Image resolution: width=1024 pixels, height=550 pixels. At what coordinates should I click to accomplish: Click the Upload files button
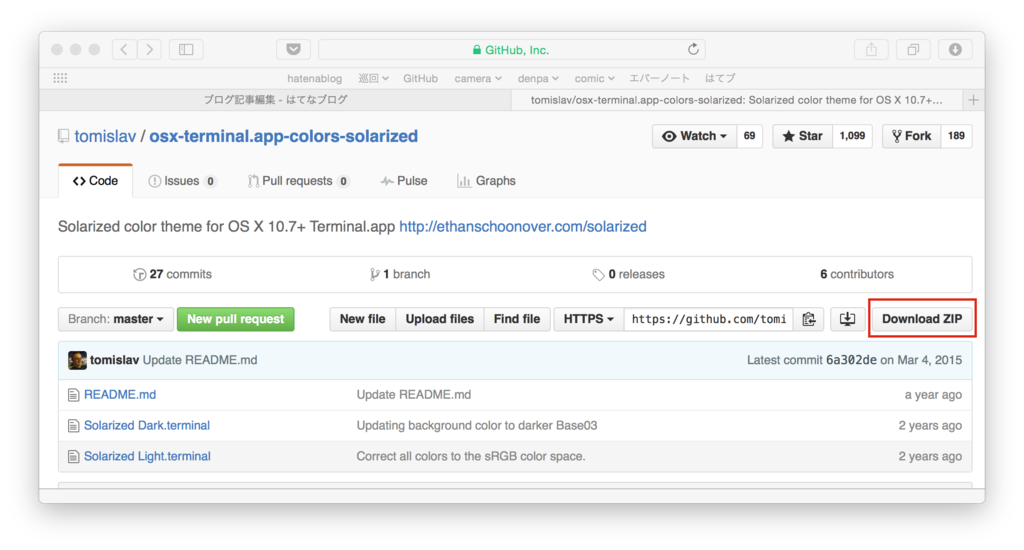[x=440, y=319]
